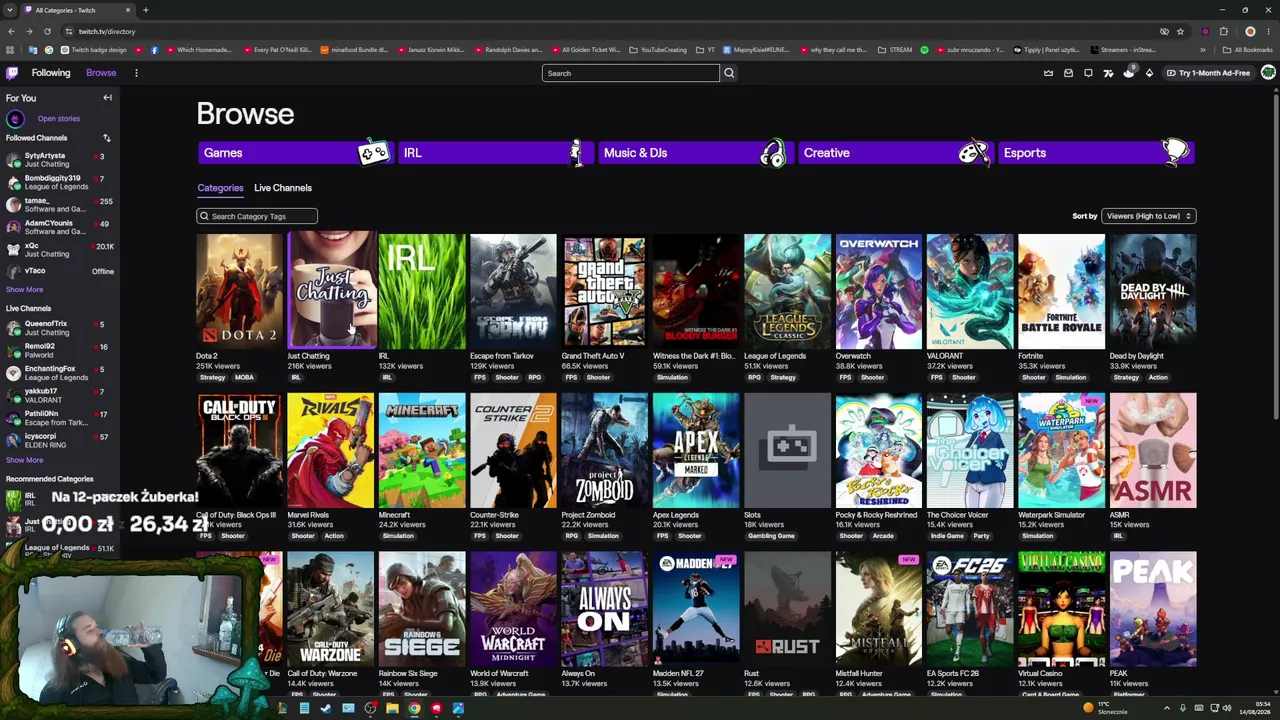Show hidden system tray icons

1166,709
